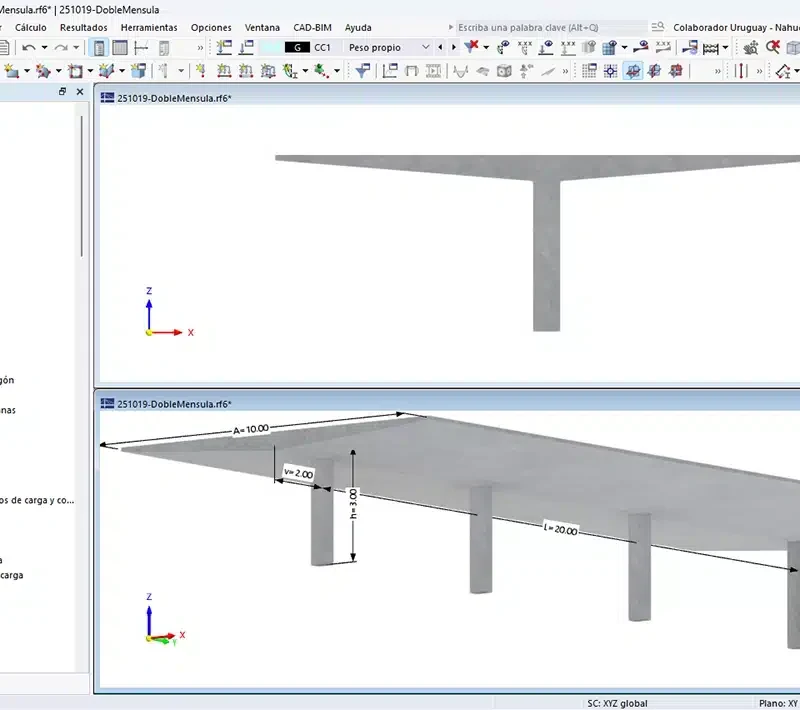This screenshot has height=710, width=800.
Task: Click the keyword search field
Action: pos(551,28)
